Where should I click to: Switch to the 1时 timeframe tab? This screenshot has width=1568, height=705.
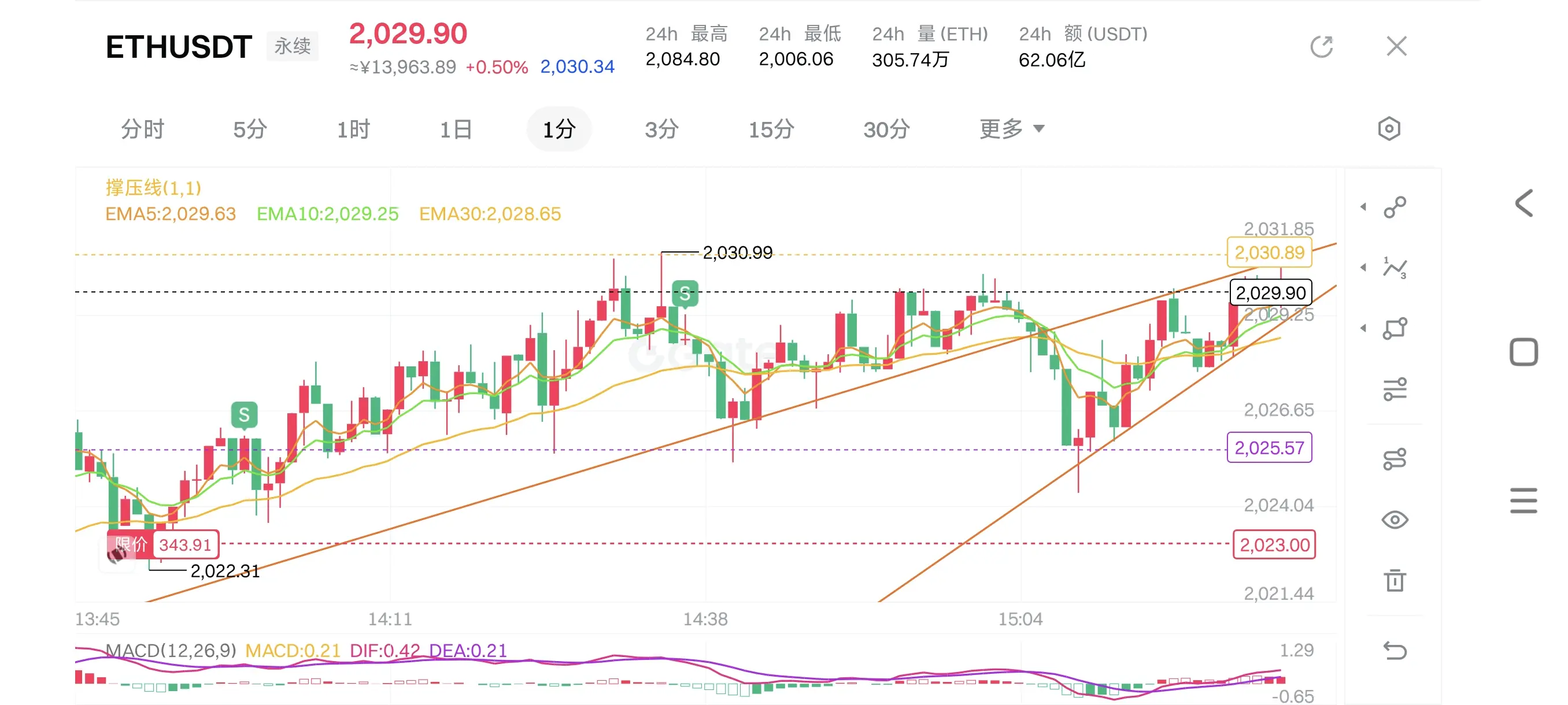click(353, 129)
